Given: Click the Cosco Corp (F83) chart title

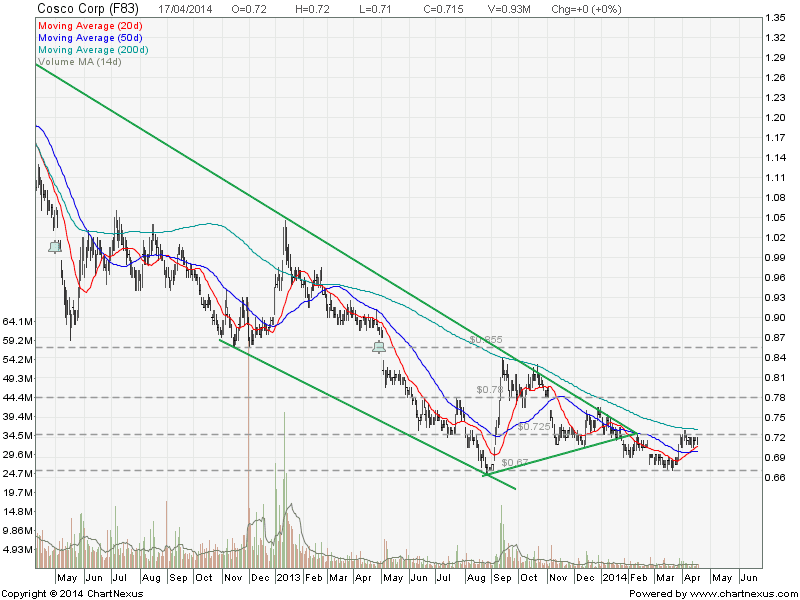Looking at the screenshot, I should (x=88, y=9).
